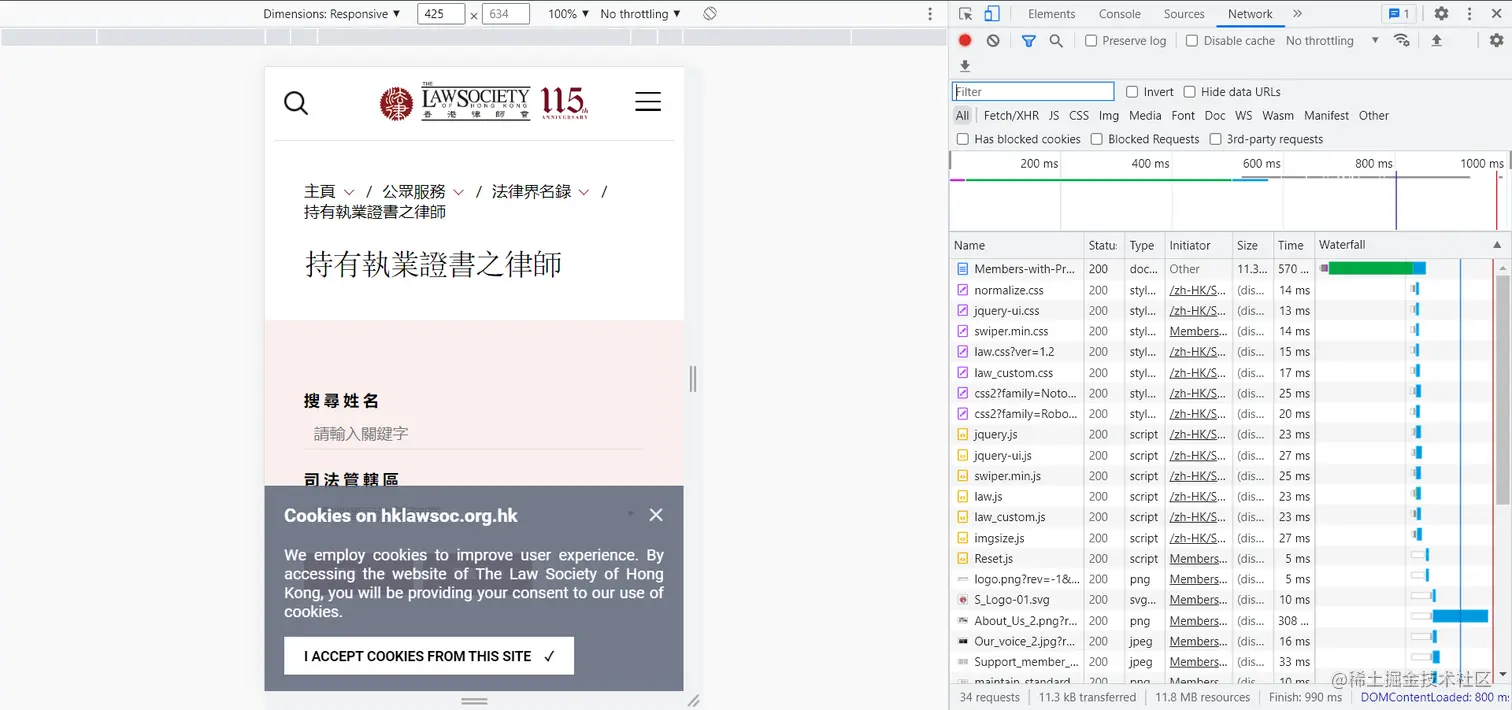
Task: Expand the 法律界名錄 breadcrumb chevron
Action: point(584,192)
